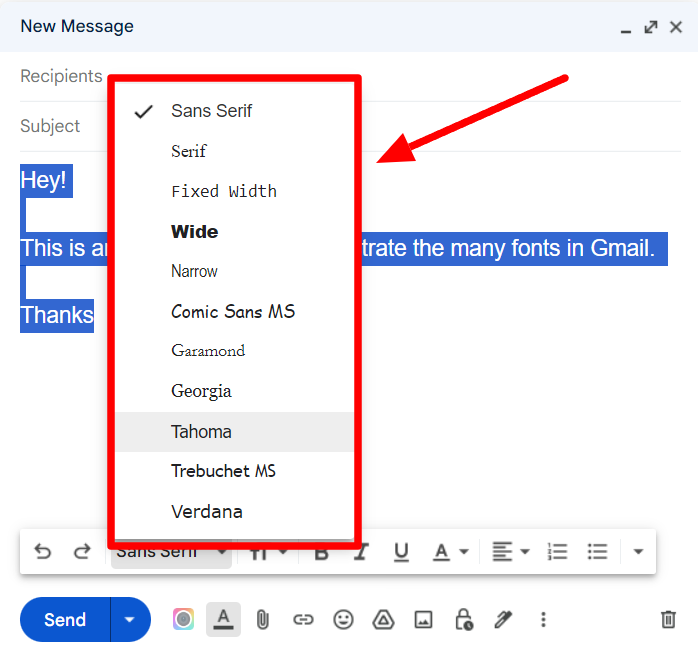Image resolution: width=698 pixels, height=654 pixels.
Task: Open the text color picker
Action: pyautogui.click(x=451, y=552)
